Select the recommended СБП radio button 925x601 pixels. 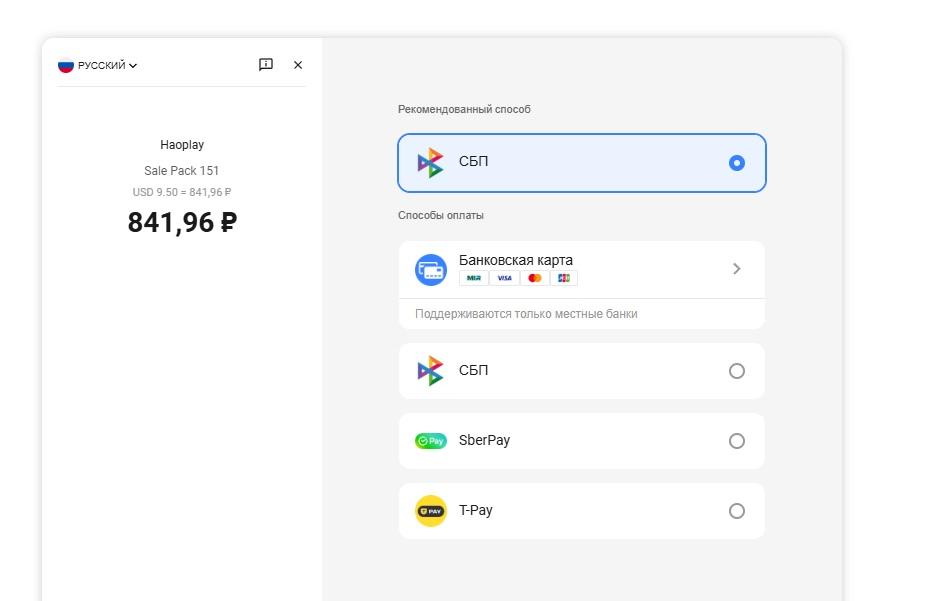pos(737,162)
